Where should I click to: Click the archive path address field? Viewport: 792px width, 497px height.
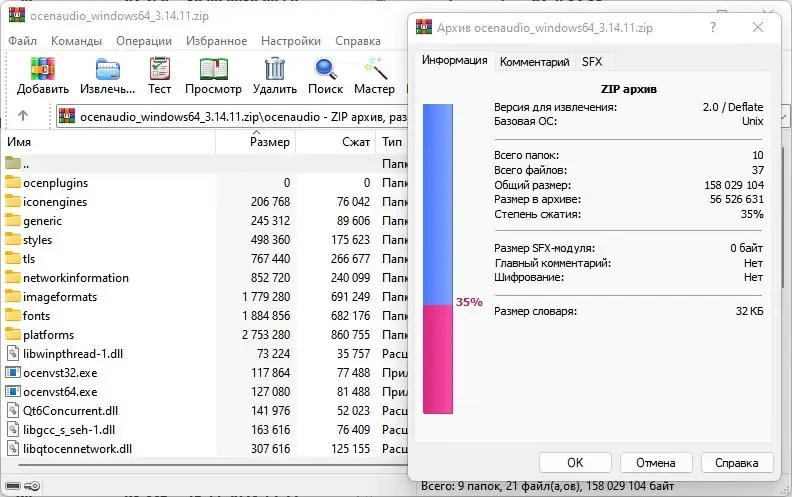point(232,117)
